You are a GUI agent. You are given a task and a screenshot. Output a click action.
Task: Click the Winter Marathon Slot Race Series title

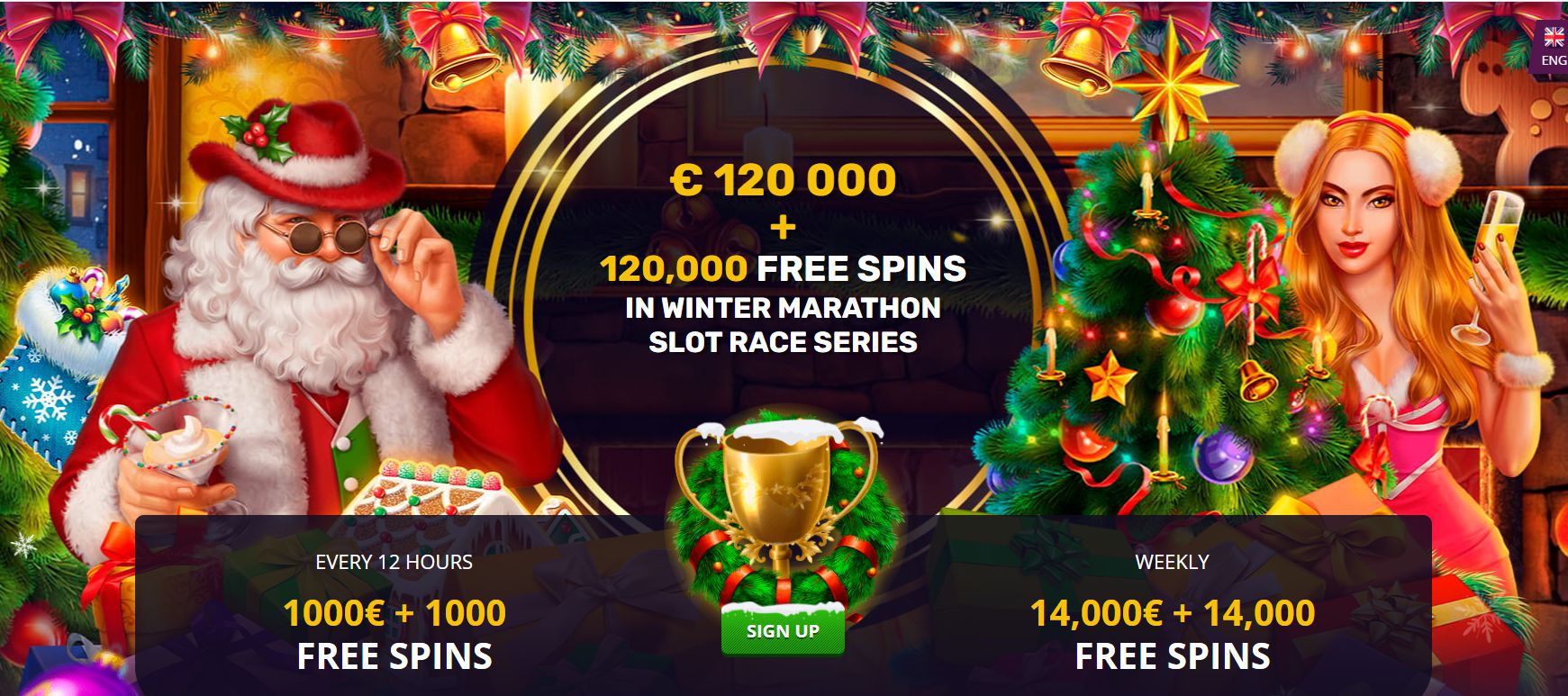[x=783, y=324]
